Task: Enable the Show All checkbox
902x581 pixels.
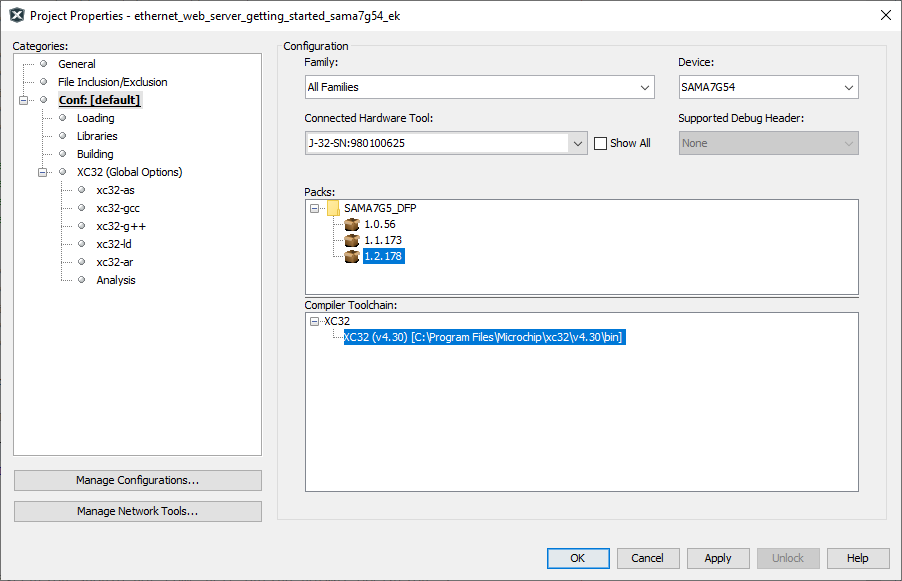Action: (x=600, y=143)
